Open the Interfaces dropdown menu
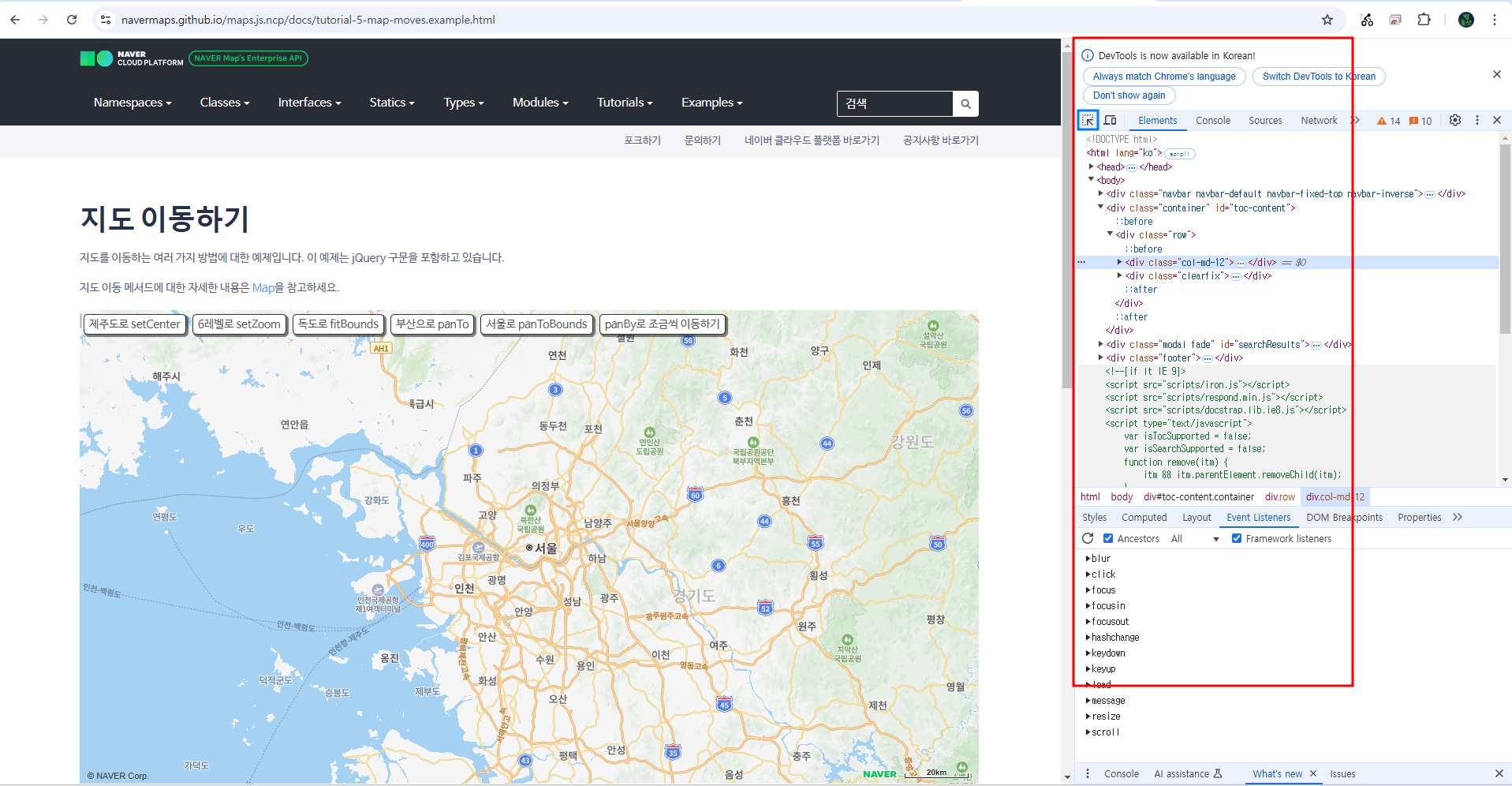 [309, 103]
